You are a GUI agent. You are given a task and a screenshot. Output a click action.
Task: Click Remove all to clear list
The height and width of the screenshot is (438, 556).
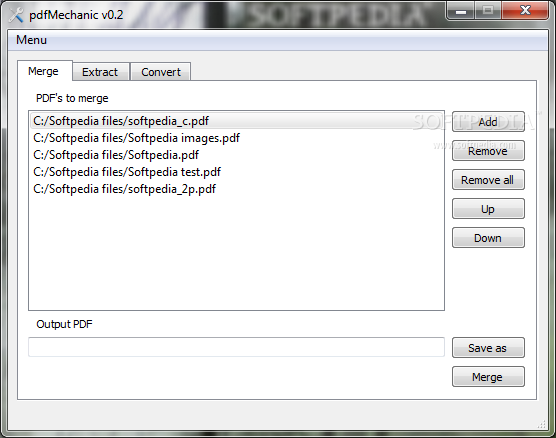pos(488,180)
